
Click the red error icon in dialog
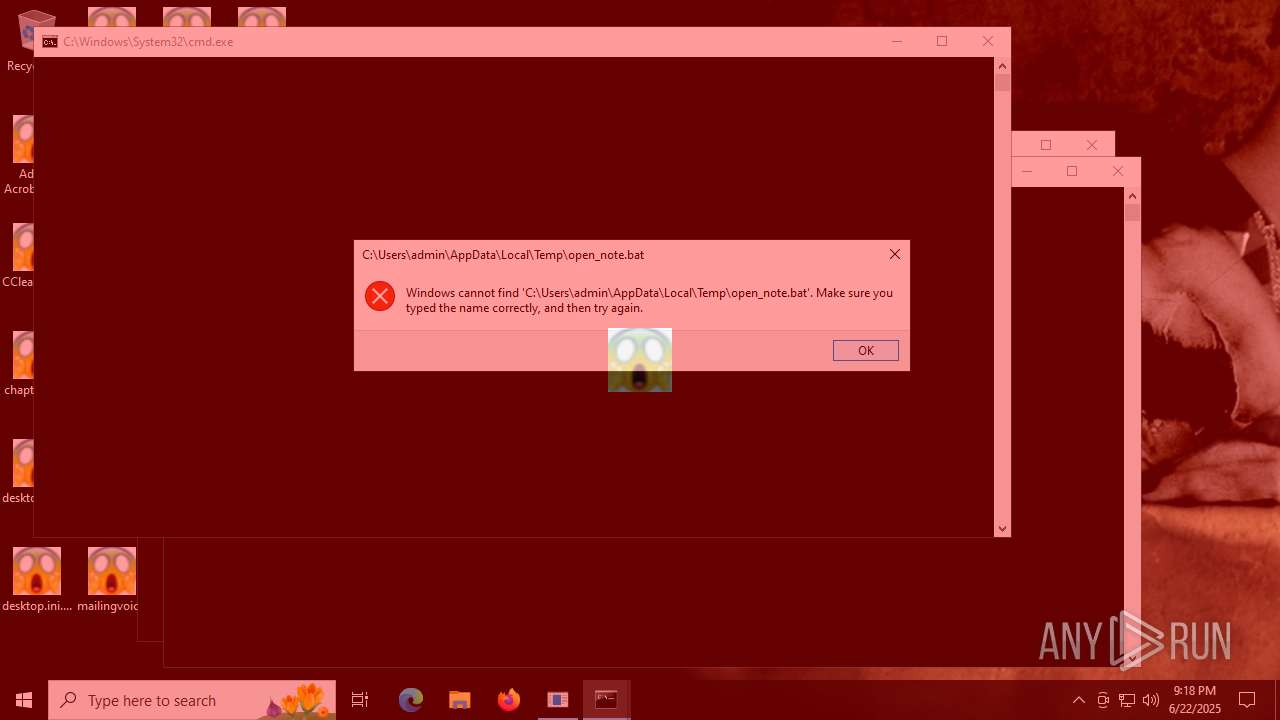point(380,296)
